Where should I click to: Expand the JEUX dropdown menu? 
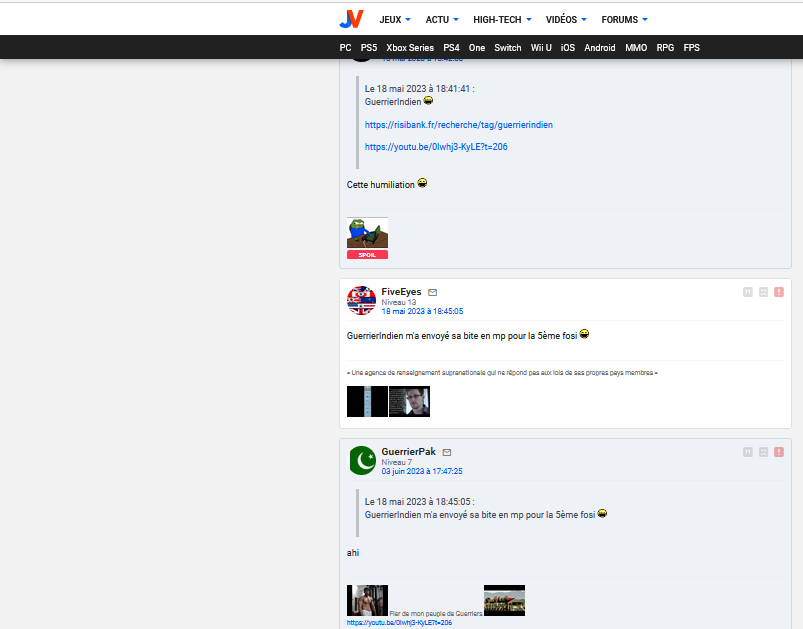(x=395, y=19)
